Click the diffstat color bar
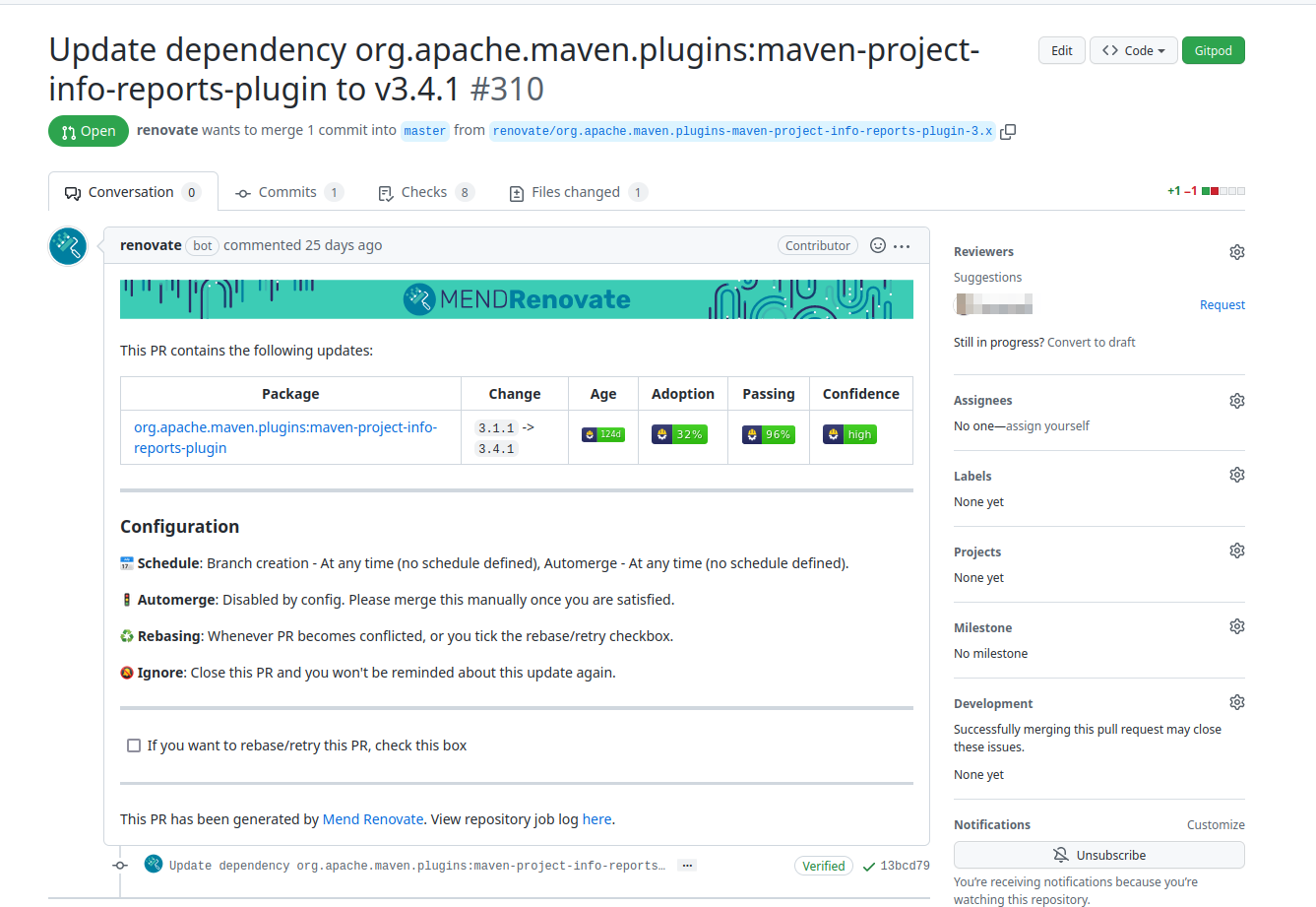 [x=1223, y=191]
